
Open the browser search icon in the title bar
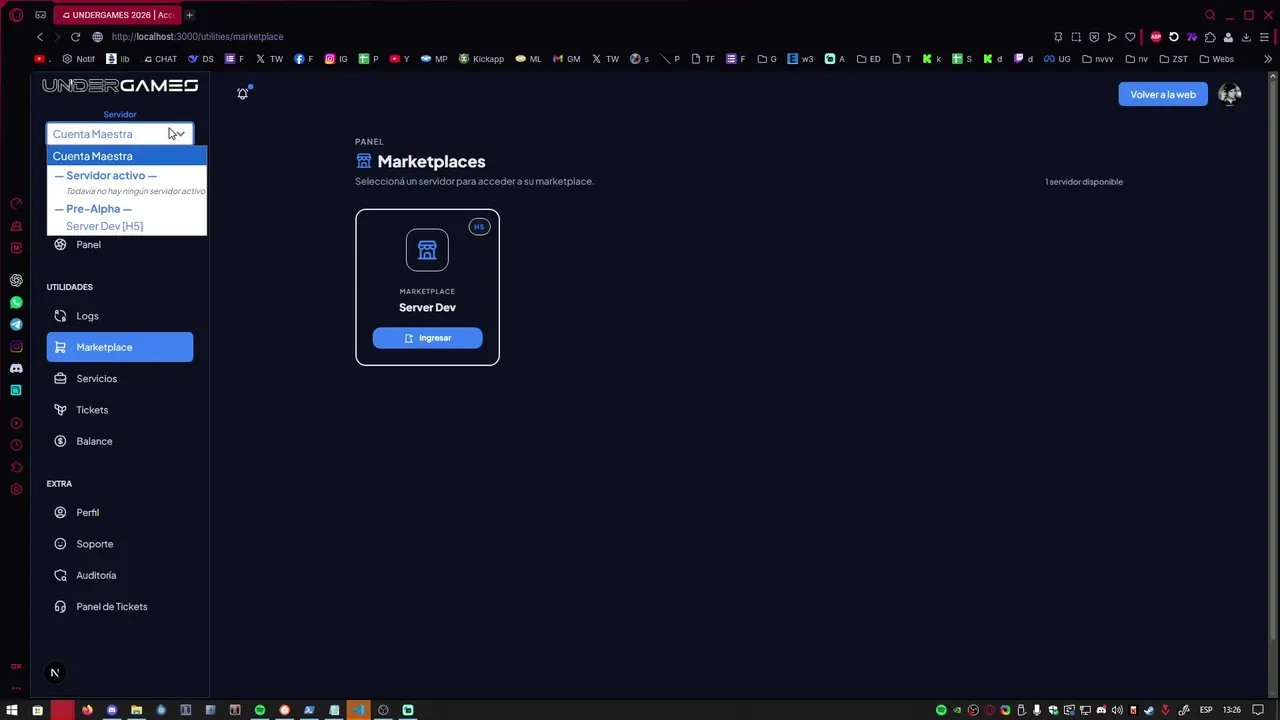tap(1210, 15)
